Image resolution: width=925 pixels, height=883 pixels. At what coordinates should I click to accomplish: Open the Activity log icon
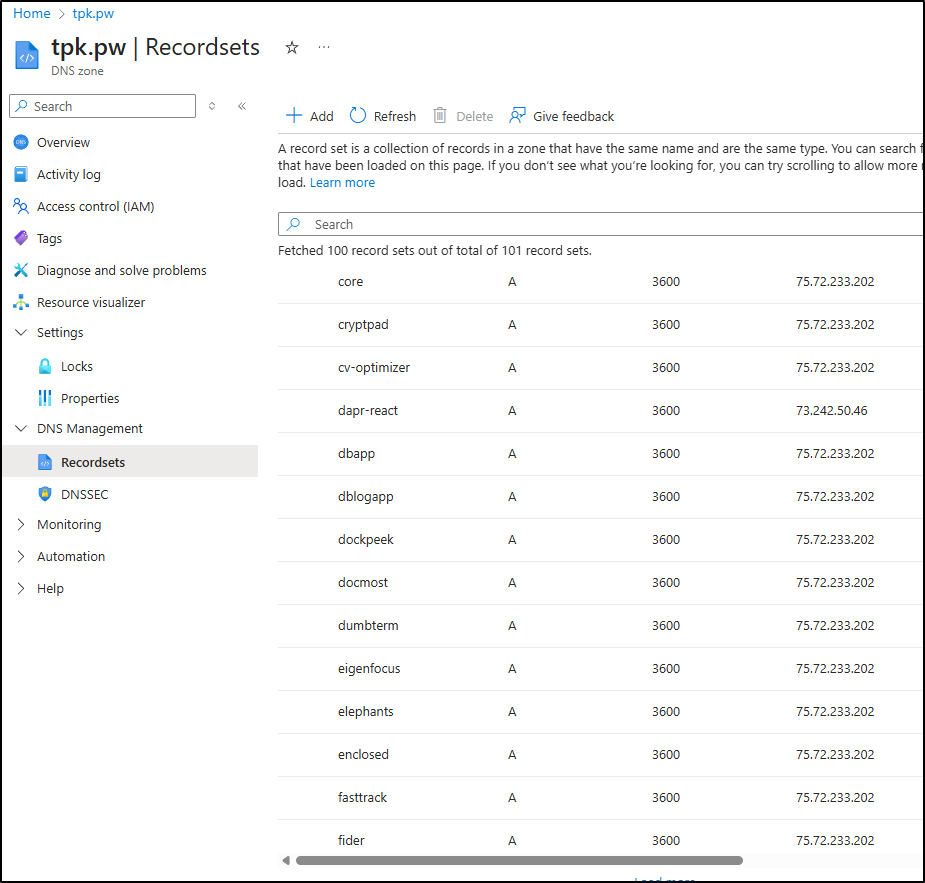click(21, 174)
